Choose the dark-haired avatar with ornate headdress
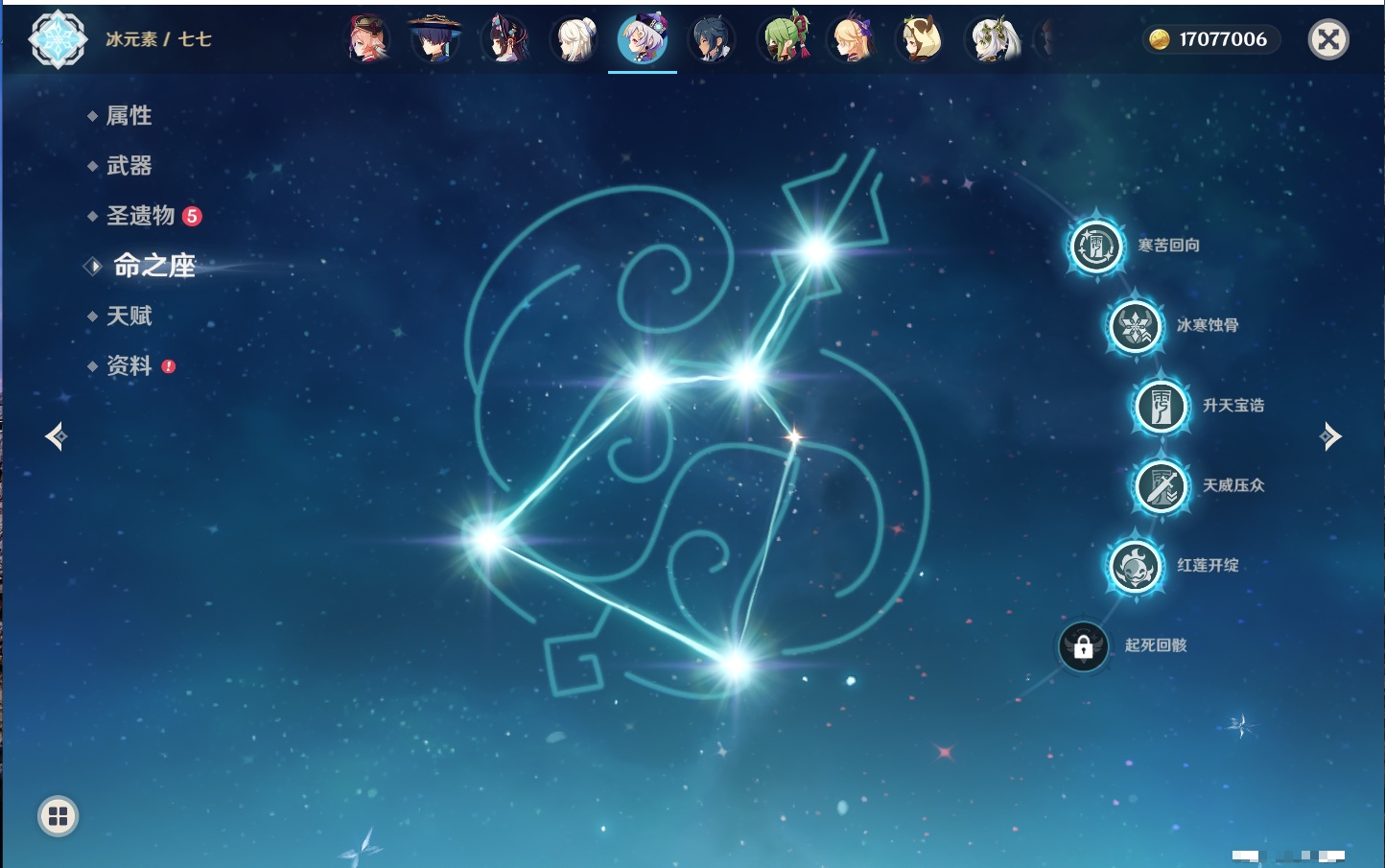 click(505, 39)
